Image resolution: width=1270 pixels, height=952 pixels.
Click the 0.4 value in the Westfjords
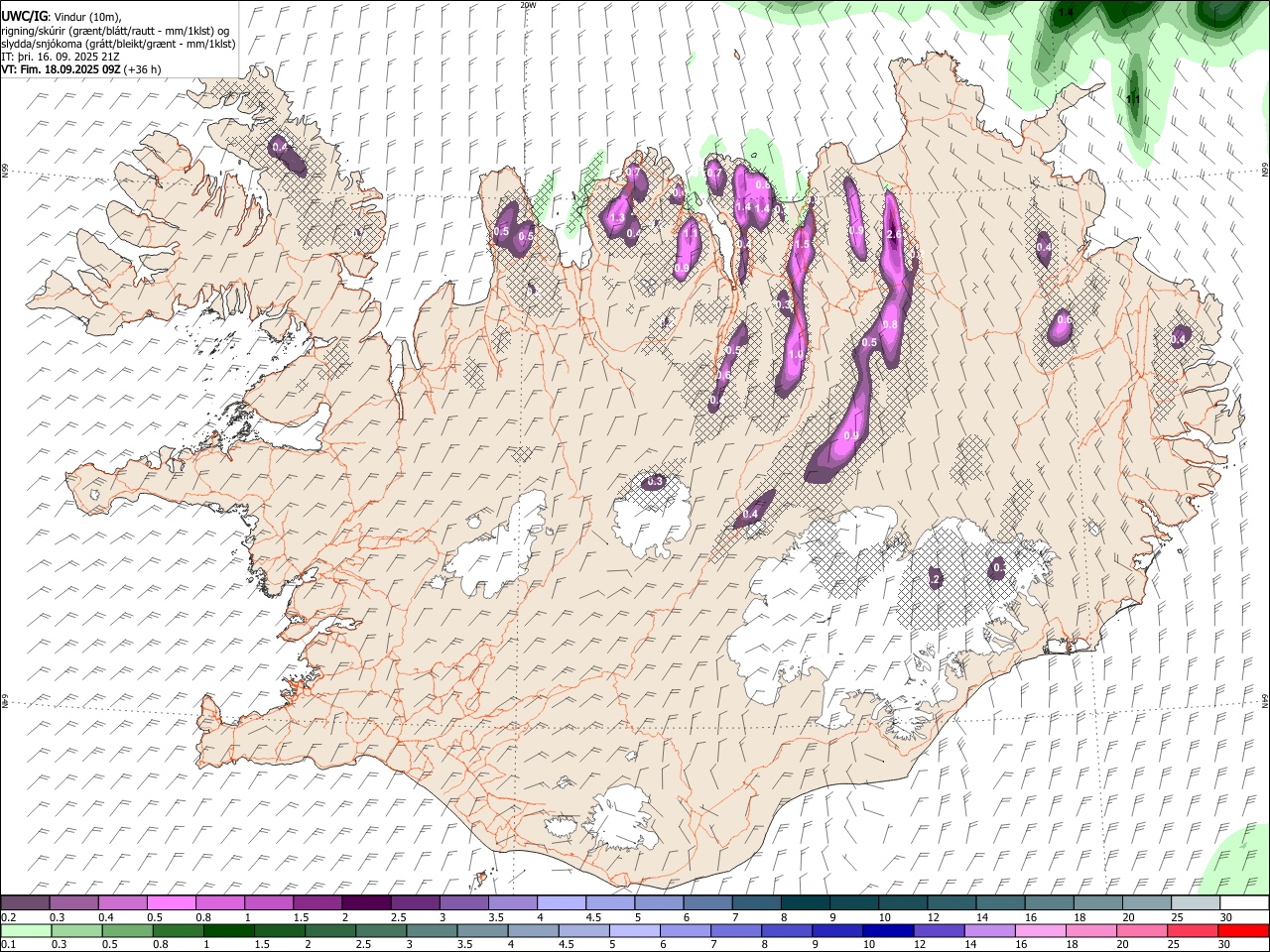click(280, 148)
